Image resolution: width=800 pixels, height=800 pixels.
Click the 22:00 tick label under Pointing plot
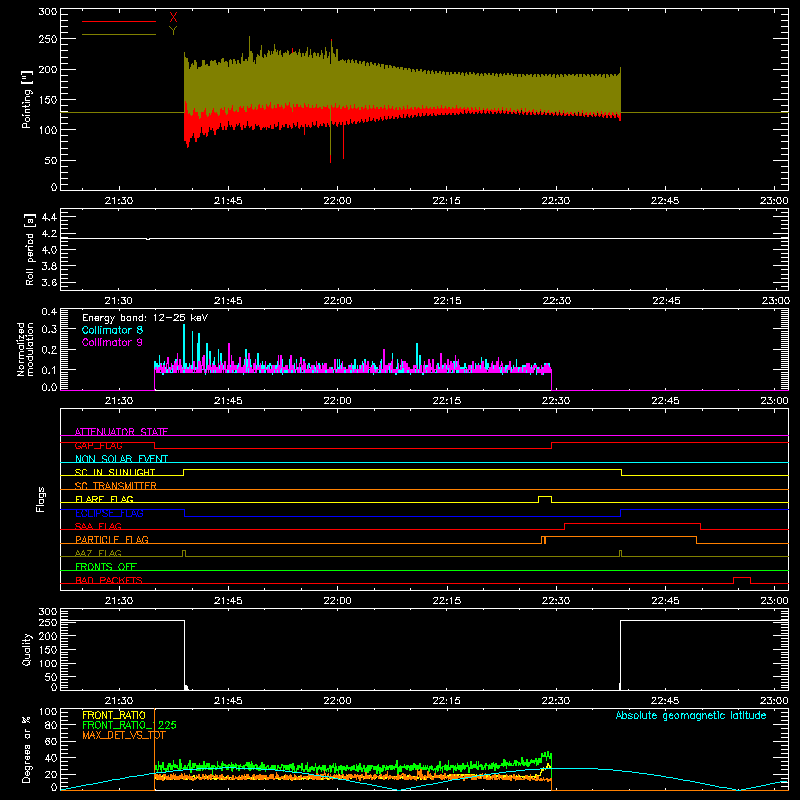point(337,201)
